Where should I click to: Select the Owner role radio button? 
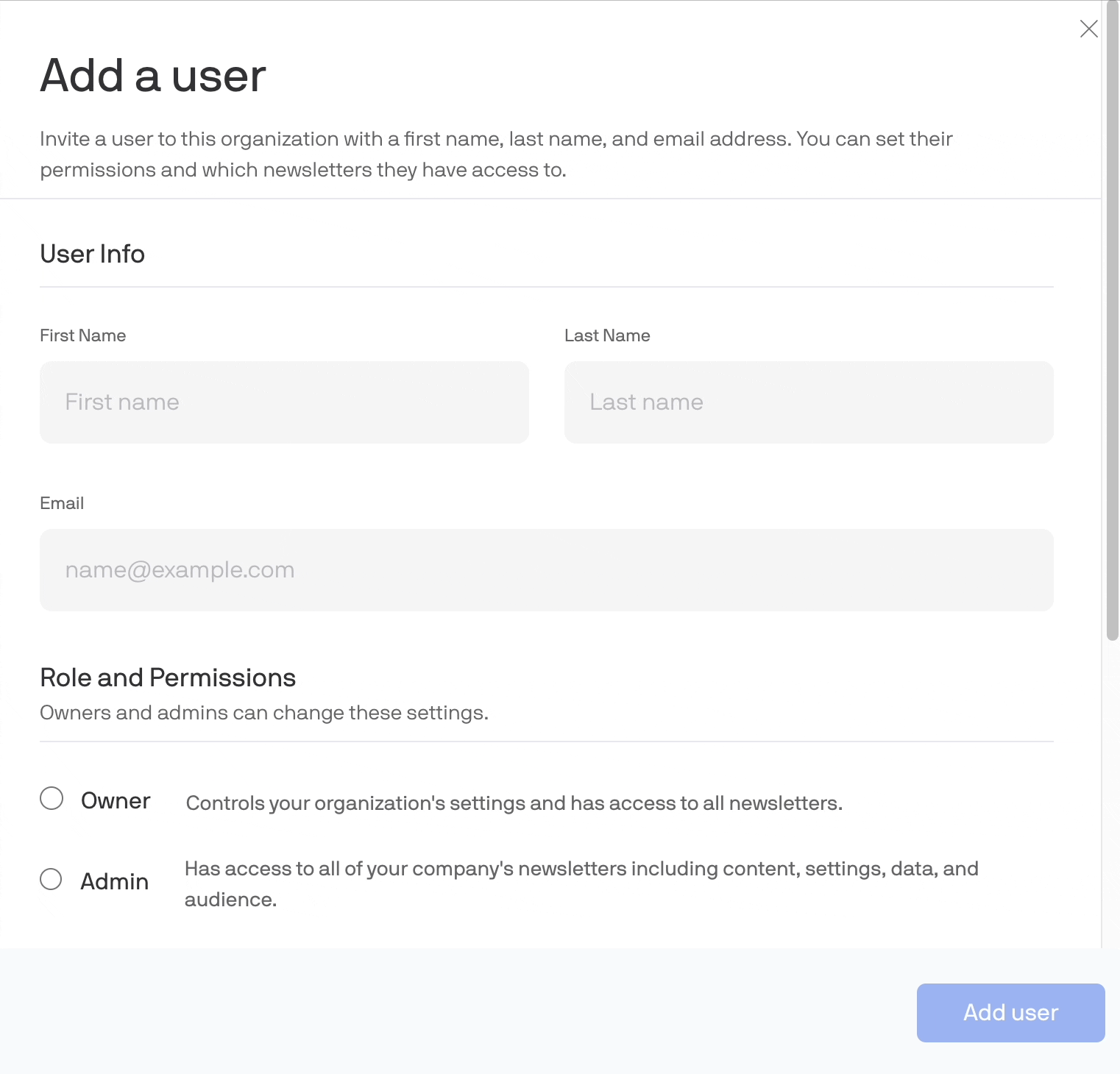(x=52, y=798)
